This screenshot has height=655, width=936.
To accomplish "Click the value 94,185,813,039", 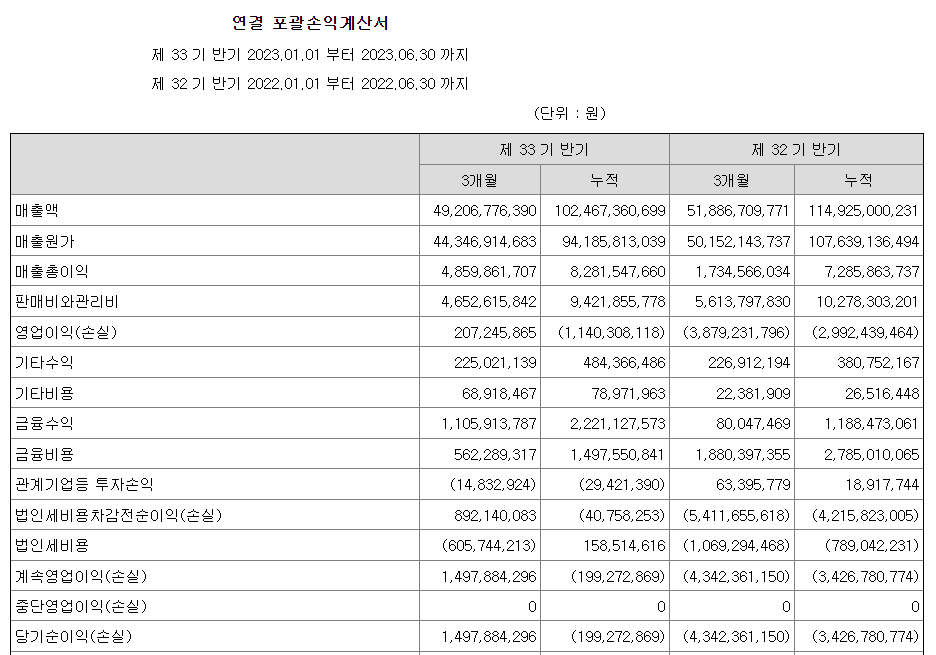I will pos(614,242).
